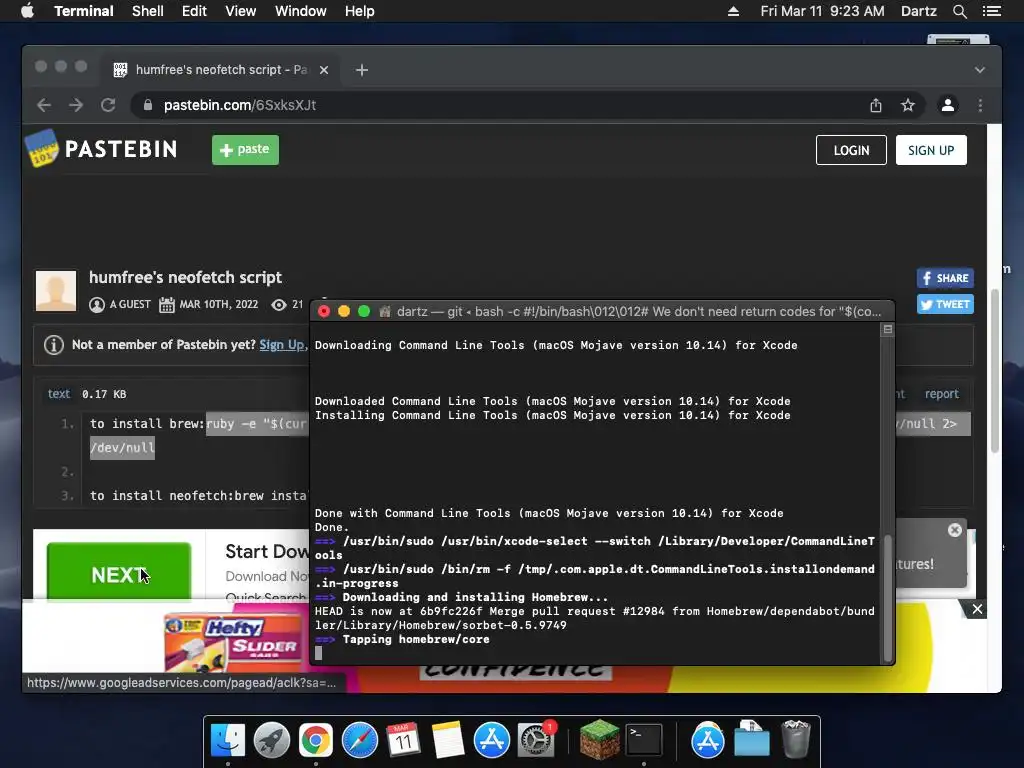Open System Preferences from the Dock

tap(536, 740)
